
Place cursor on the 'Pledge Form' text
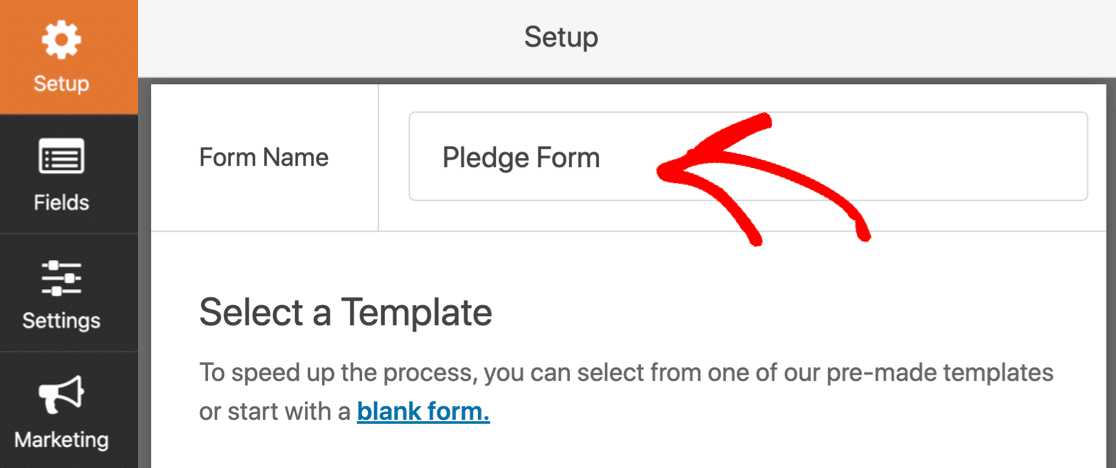click(x=521, y=158)
